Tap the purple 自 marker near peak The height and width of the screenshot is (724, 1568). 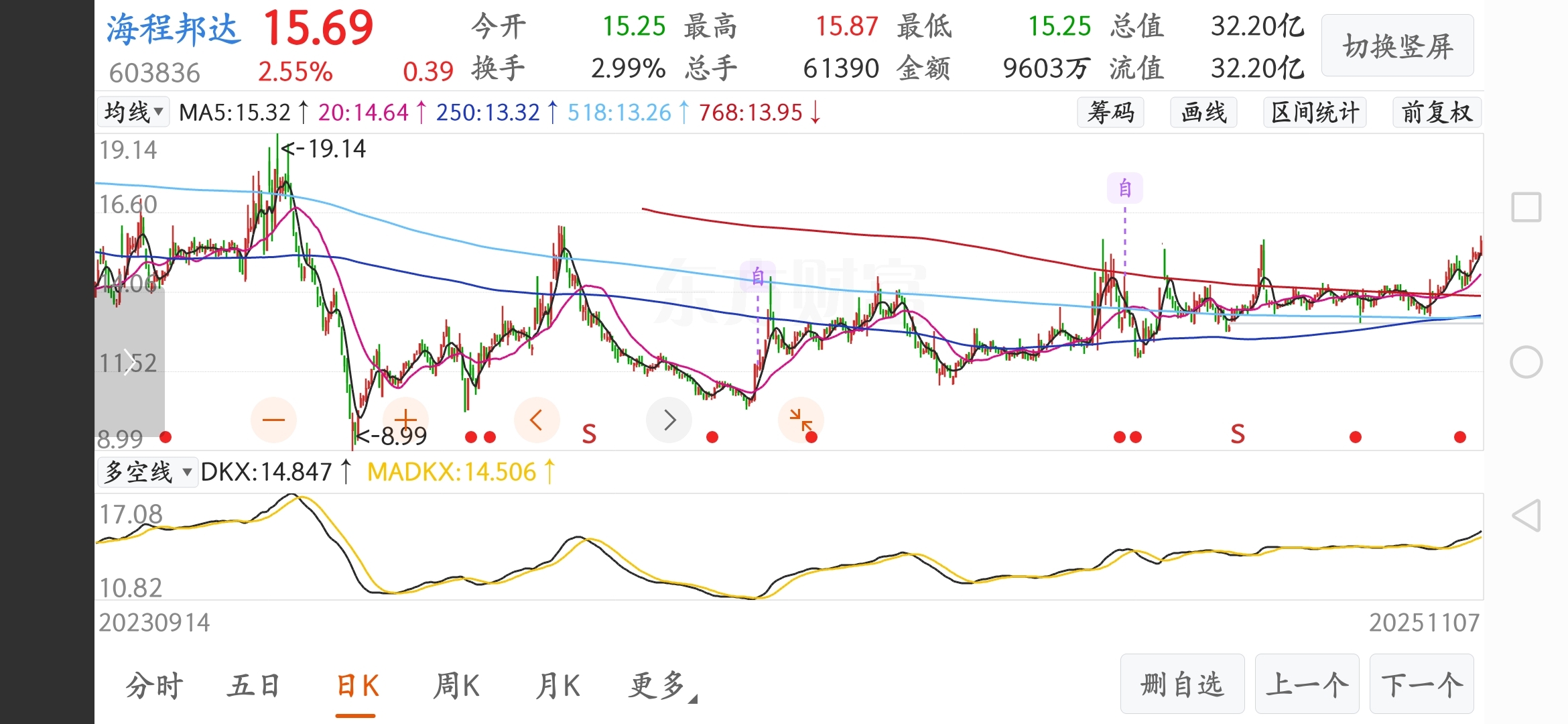[x=1124, y=188]
